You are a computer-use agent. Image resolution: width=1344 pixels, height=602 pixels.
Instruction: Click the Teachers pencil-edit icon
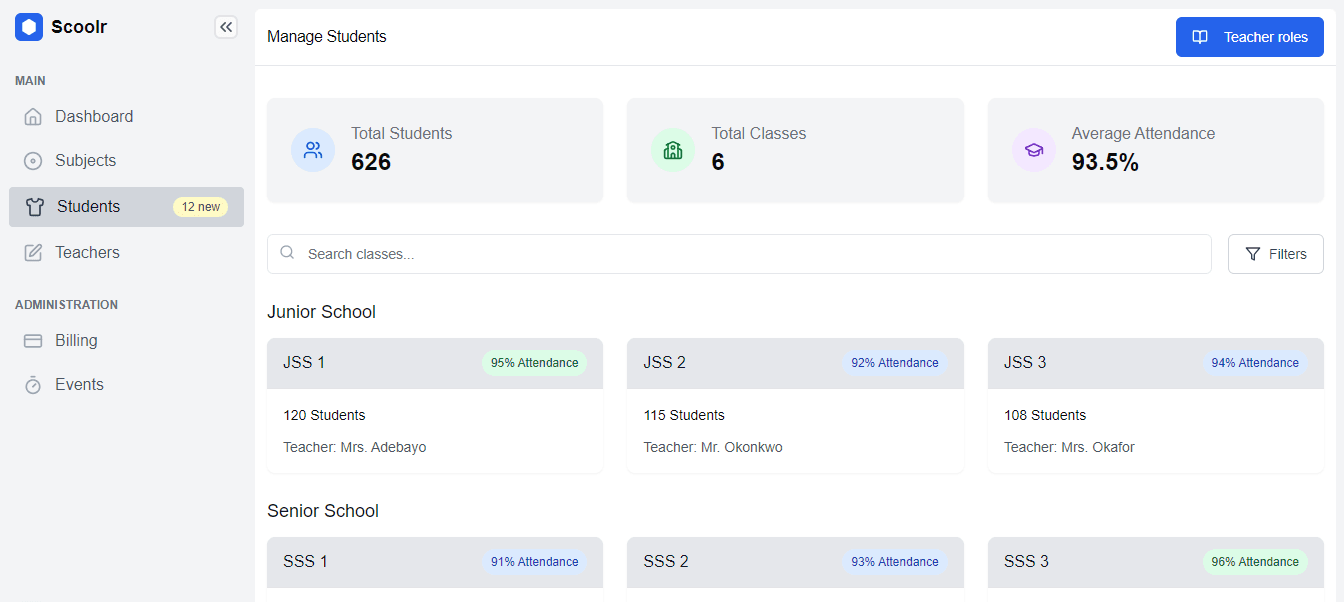(x=33, y=253)
